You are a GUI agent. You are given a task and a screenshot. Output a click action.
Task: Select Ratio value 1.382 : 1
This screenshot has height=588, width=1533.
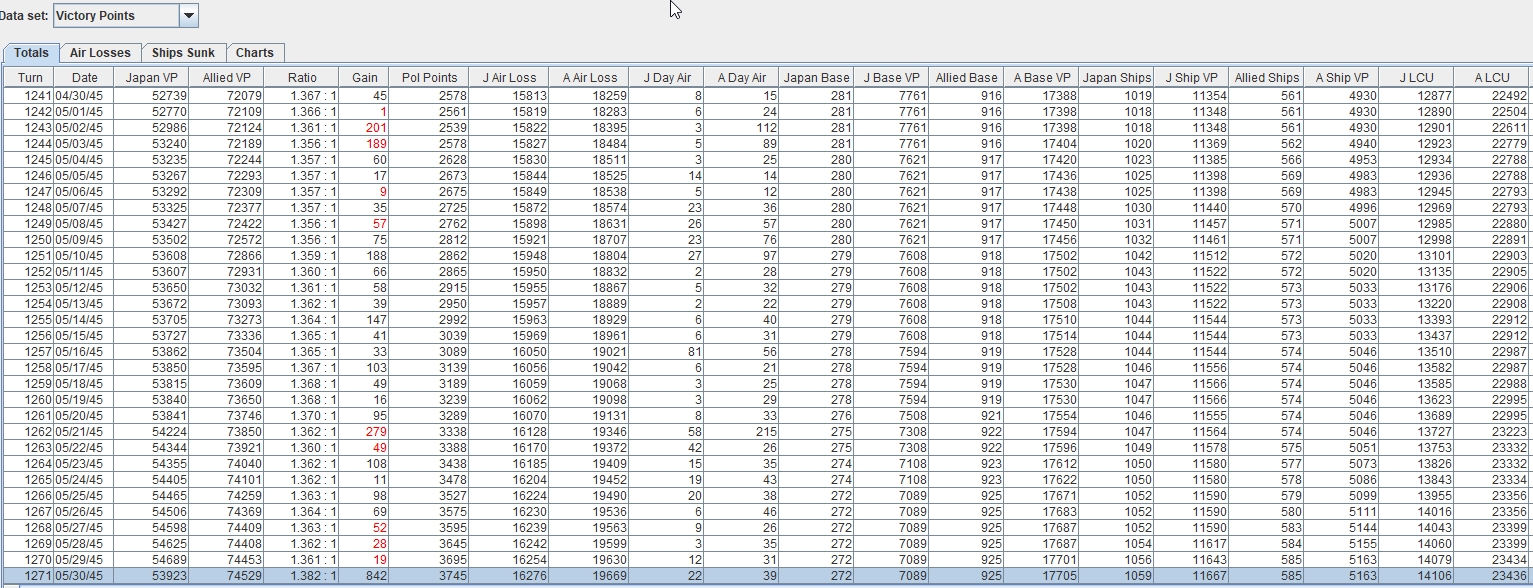tap(302, 575)
